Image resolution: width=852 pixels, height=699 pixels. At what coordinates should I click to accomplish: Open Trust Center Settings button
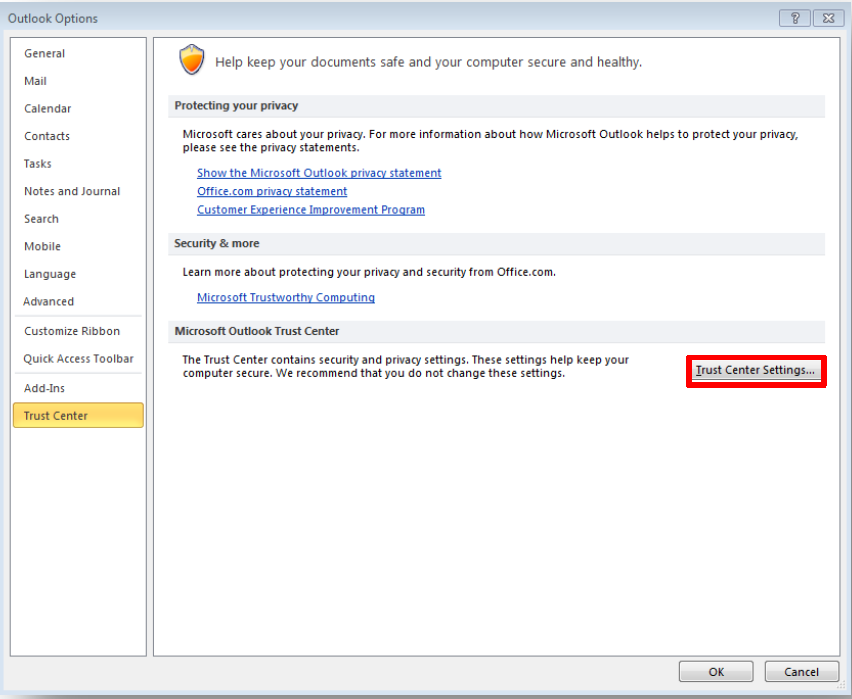(756, 370)
